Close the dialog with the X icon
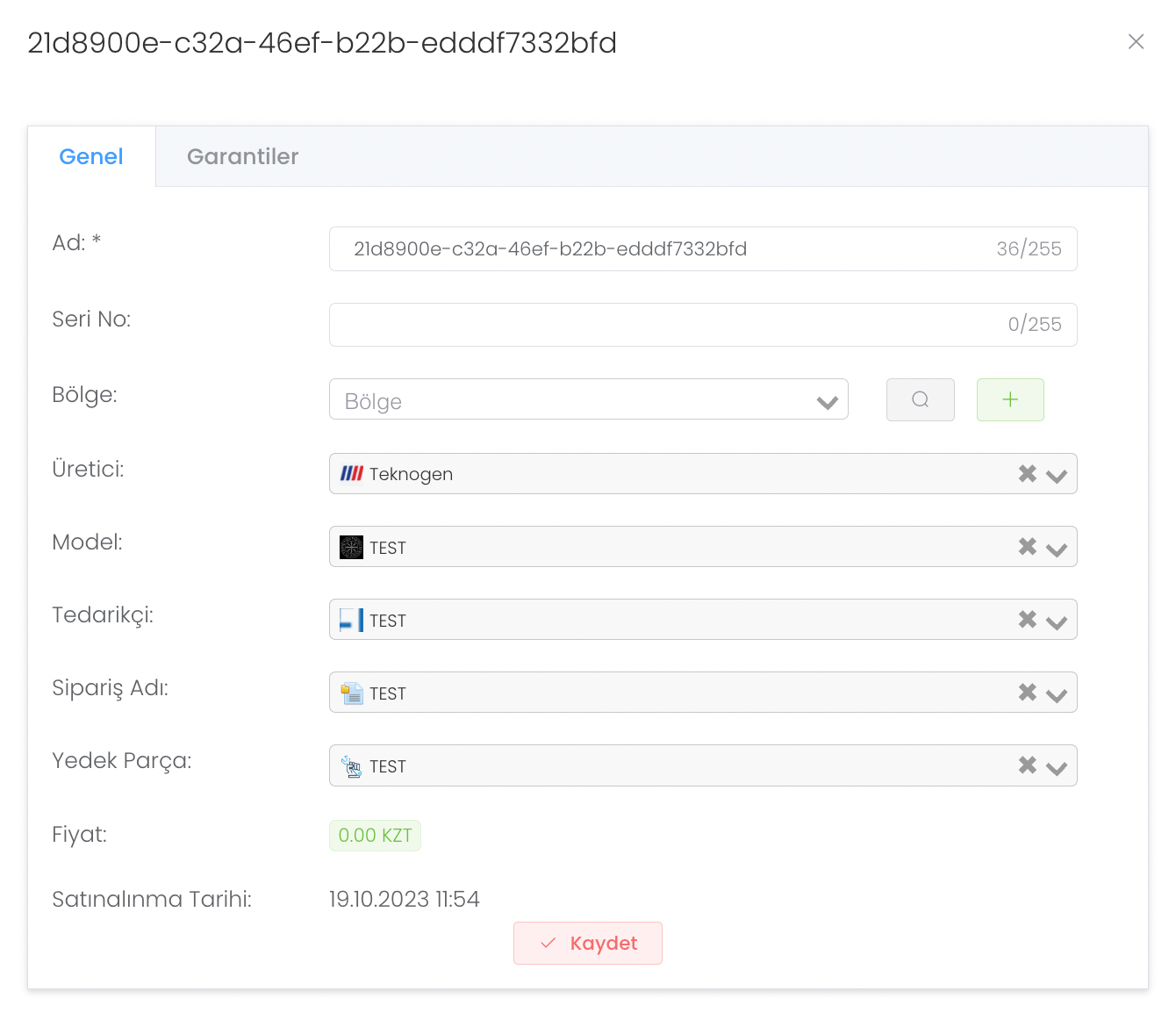Screen dimensions: 1176x1027 (x=1136, y=42)
